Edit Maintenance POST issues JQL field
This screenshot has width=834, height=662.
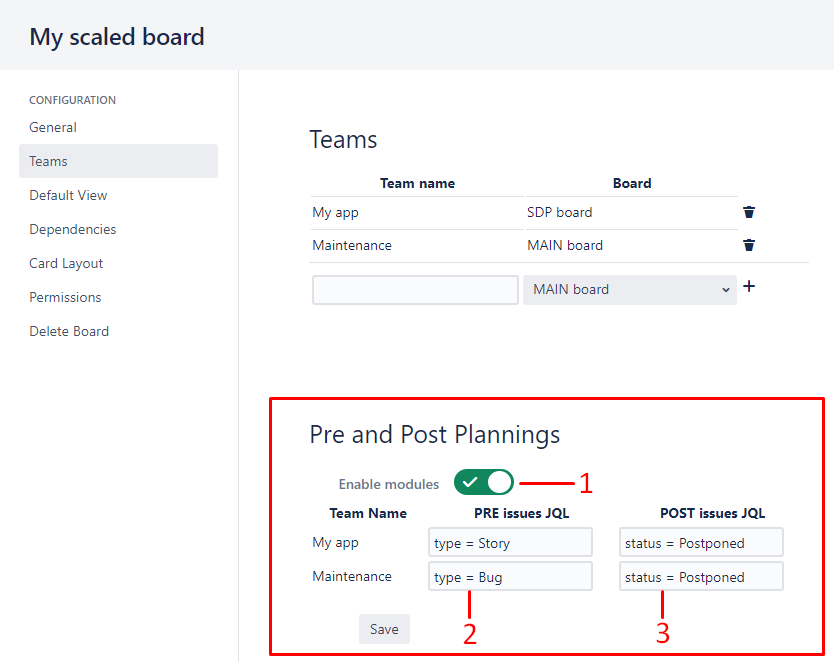701,576
